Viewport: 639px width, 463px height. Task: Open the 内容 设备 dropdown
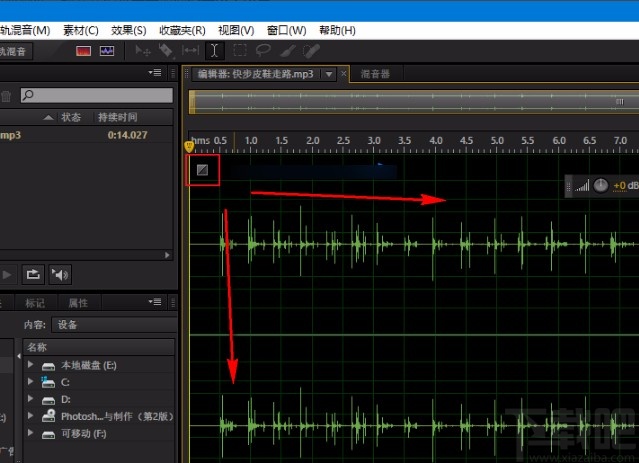pos(114,325)
